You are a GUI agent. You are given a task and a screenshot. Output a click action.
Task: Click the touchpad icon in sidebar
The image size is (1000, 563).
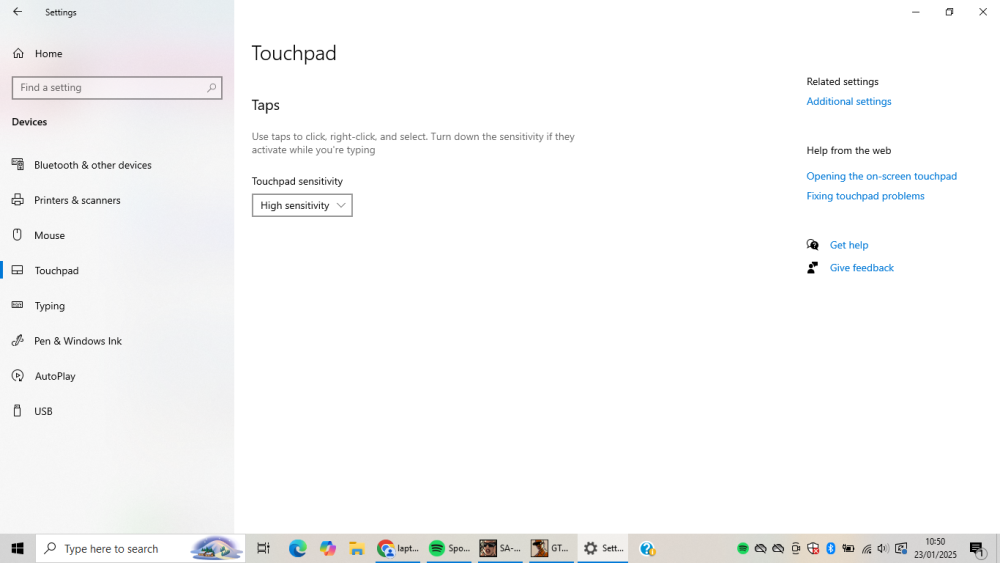18,270
